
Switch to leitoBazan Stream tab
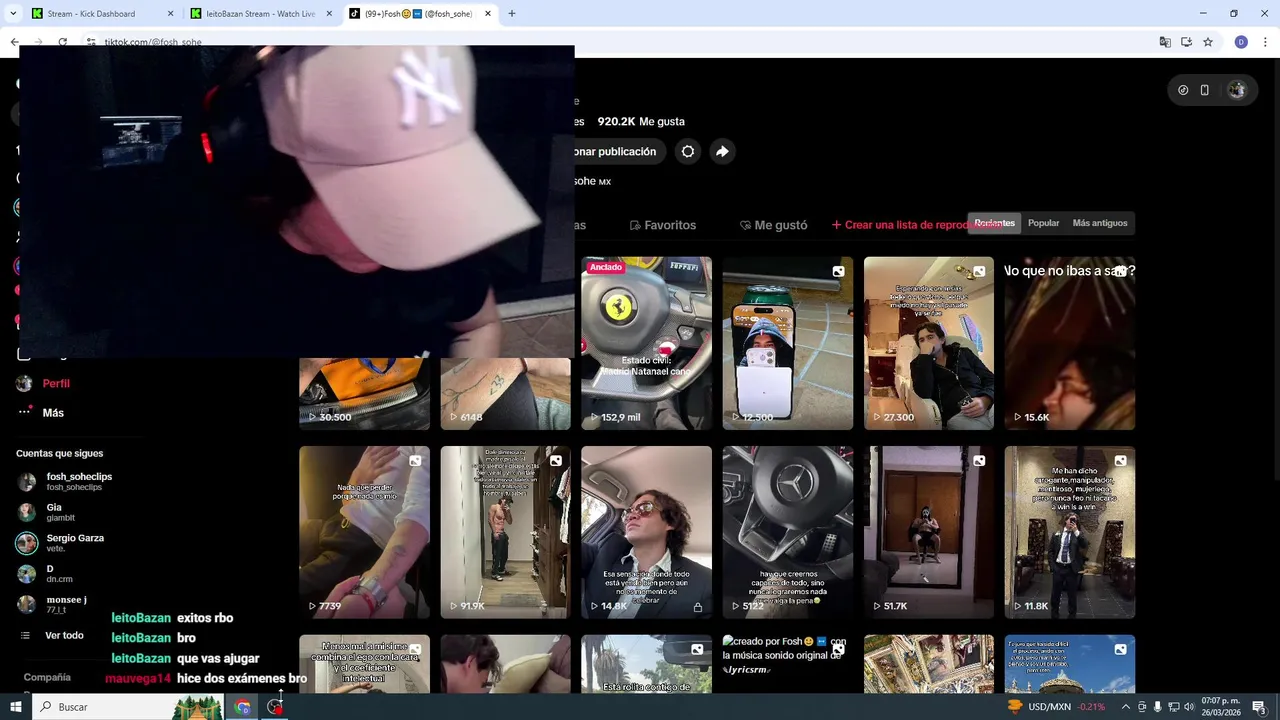point(262,14)
